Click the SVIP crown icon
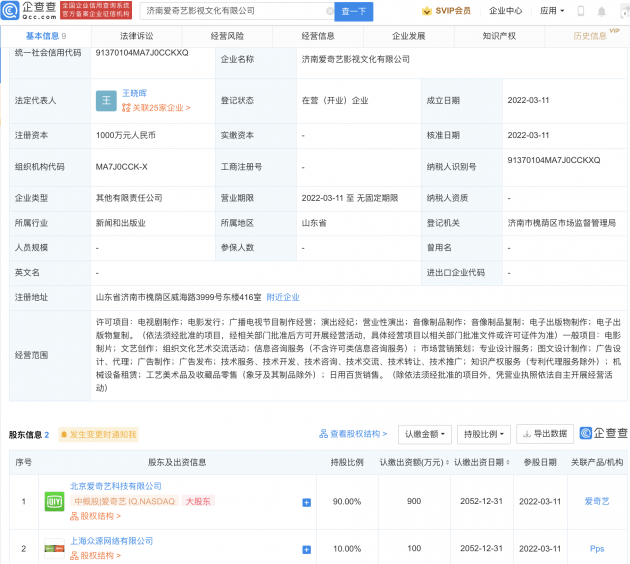This screenshot has width=630, height=564. coord(427,11)
